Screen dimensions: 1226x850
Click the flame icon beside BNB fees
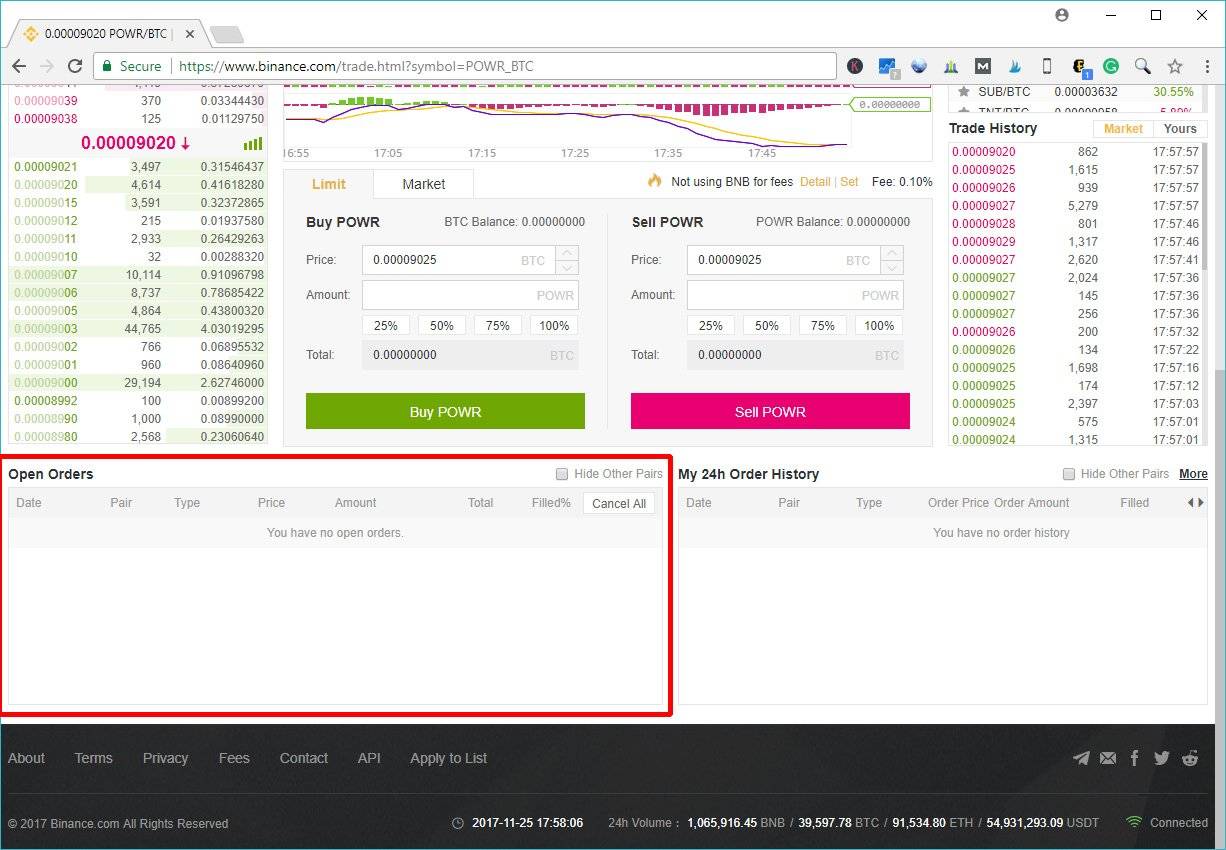(x=655, y=181)
